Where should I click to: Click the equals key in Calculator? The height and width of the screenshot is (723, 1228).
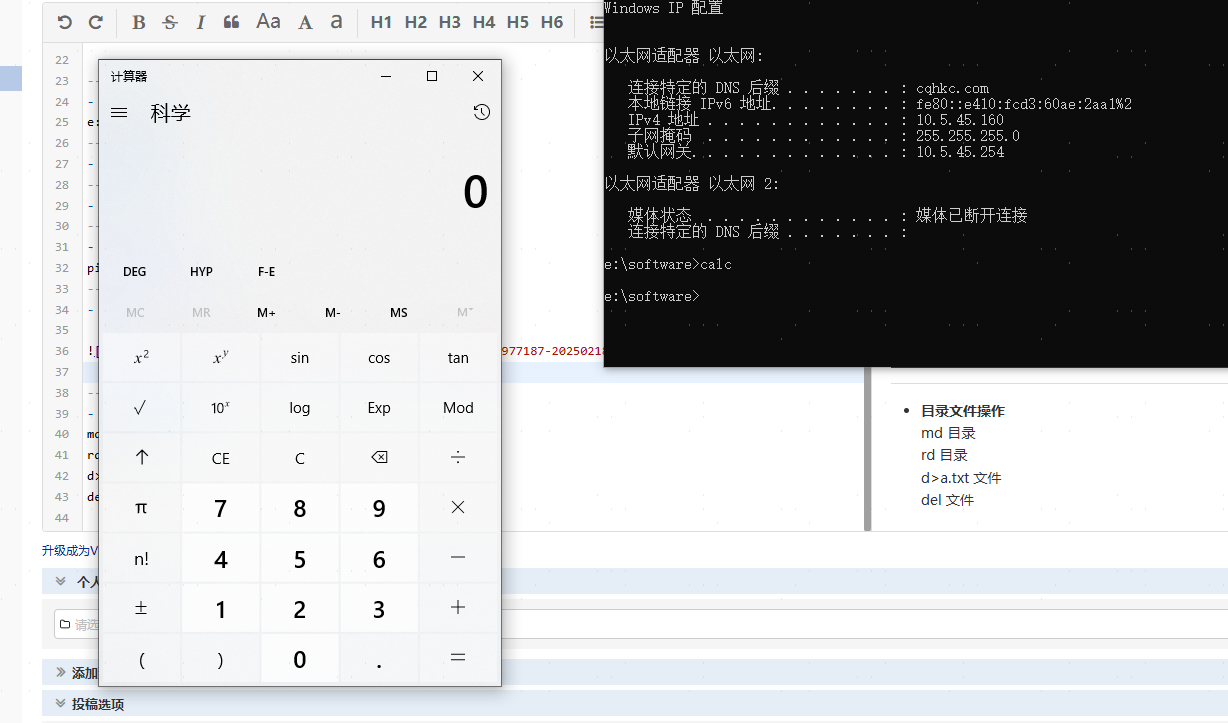(x=458, y=659)
